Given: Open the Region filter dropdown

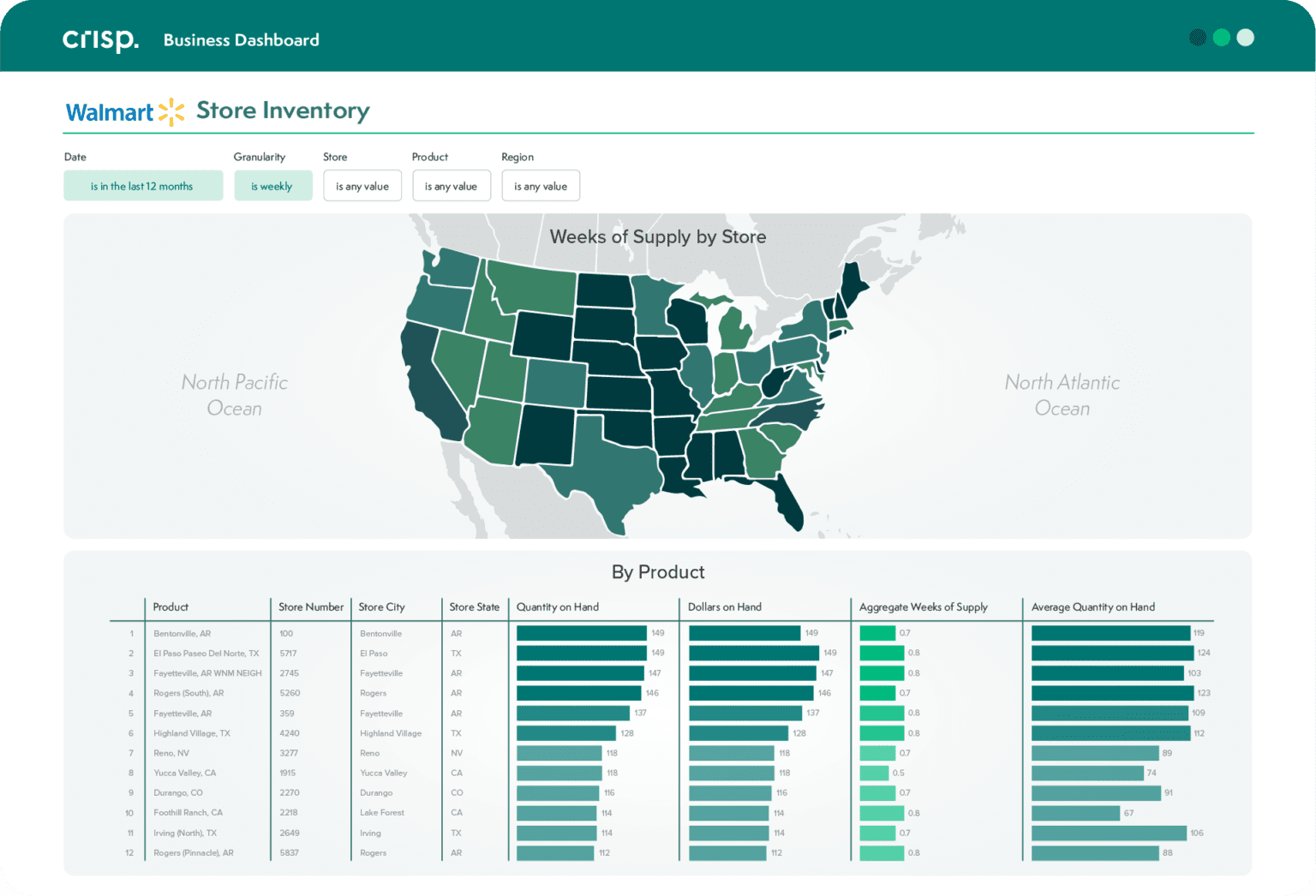Looking at the screenshot, I should click(541, 186).
